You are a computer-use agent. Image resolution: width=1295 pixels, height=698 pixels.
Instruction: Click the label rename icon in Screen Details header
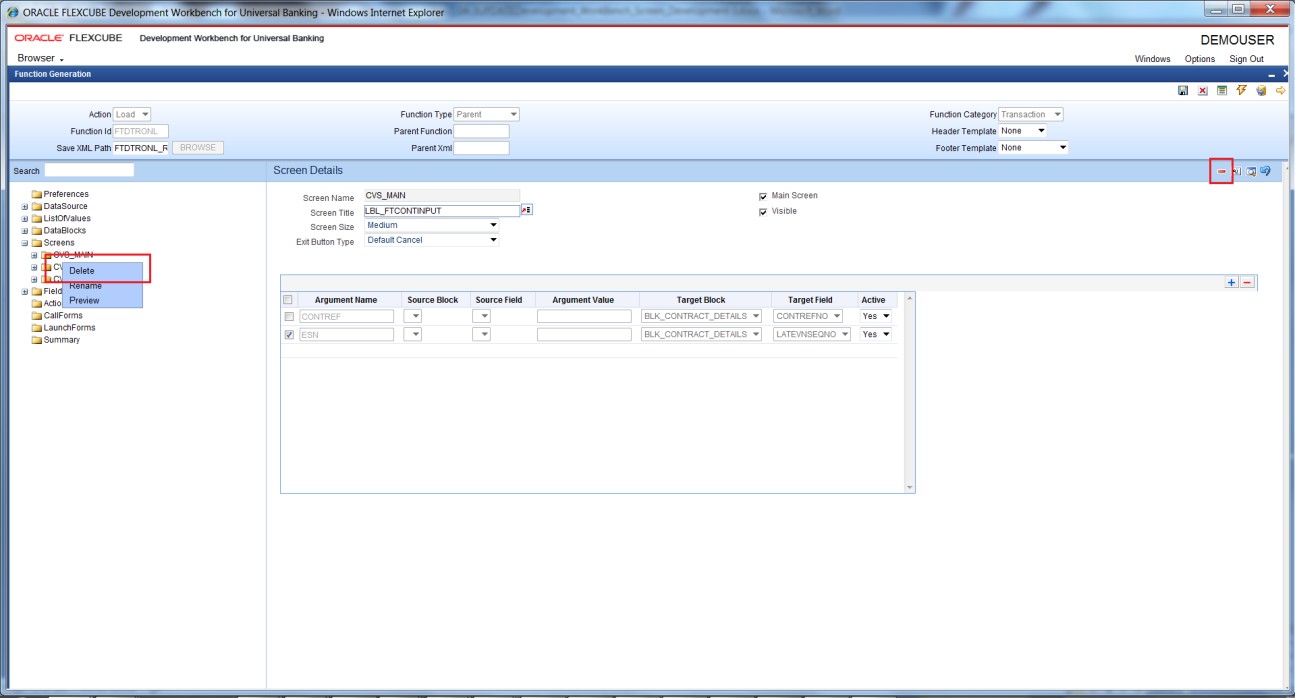[1237, 171]
